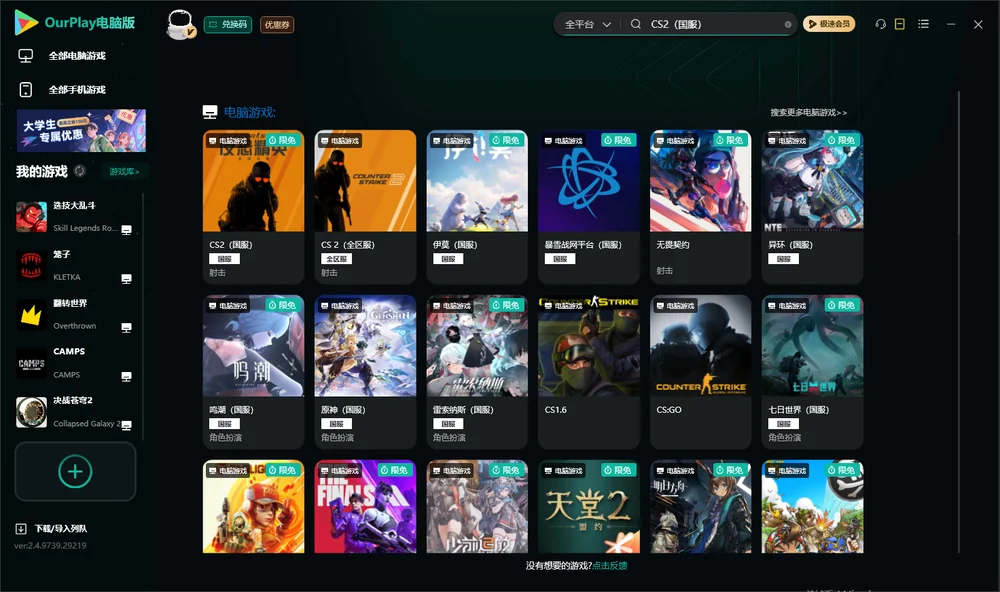Open the 七日世界 (国服) game card
Image resolution: width=1000 pixels, height=592 pixels.
(812, 372)
